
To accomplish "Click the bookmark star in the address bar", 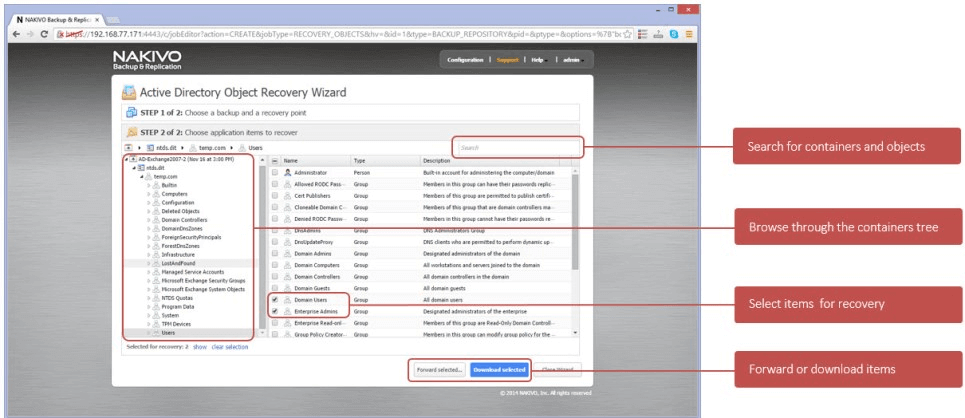I will [x=626, y=33].
